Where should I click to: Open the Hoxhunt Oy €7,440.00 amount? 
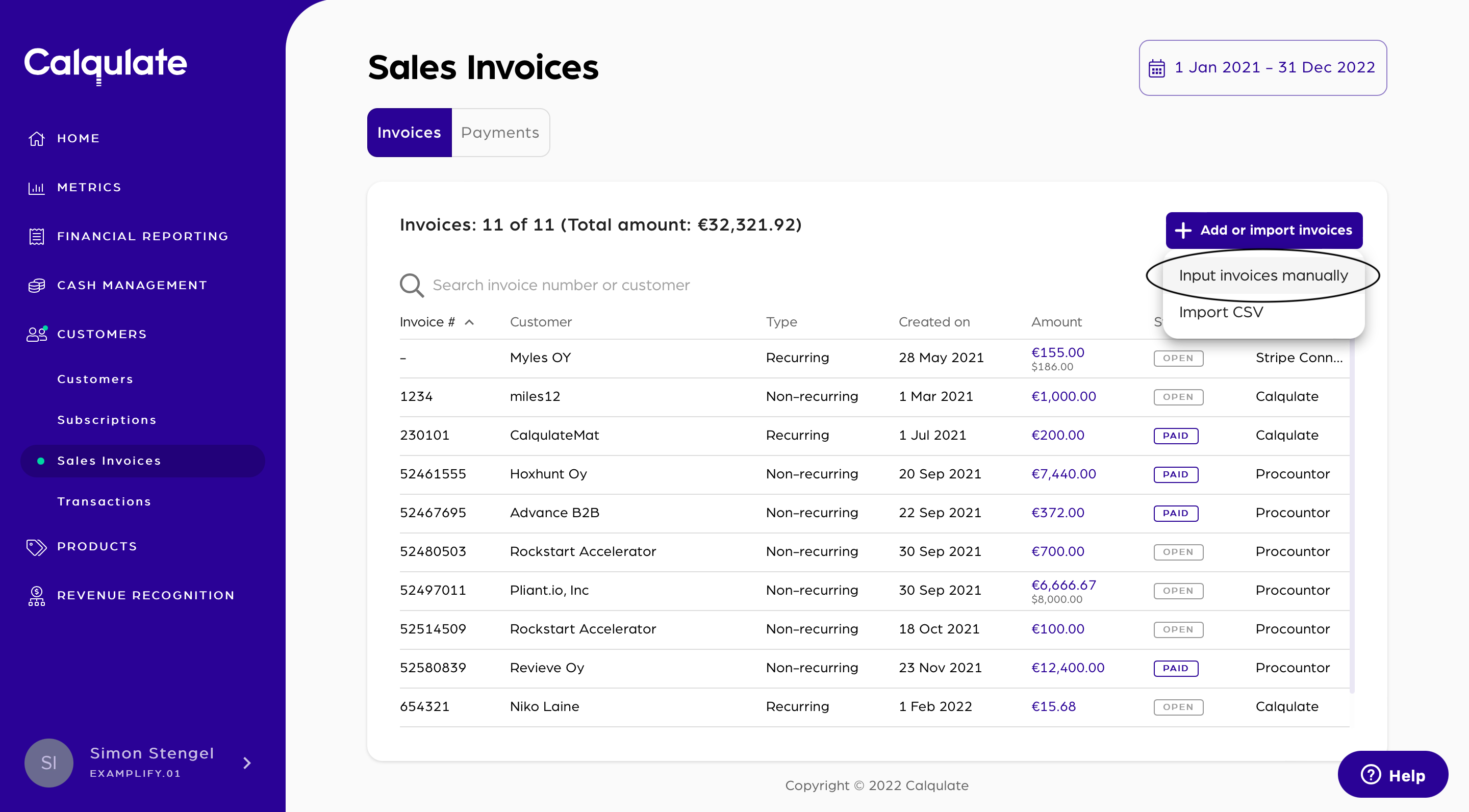1063,474
